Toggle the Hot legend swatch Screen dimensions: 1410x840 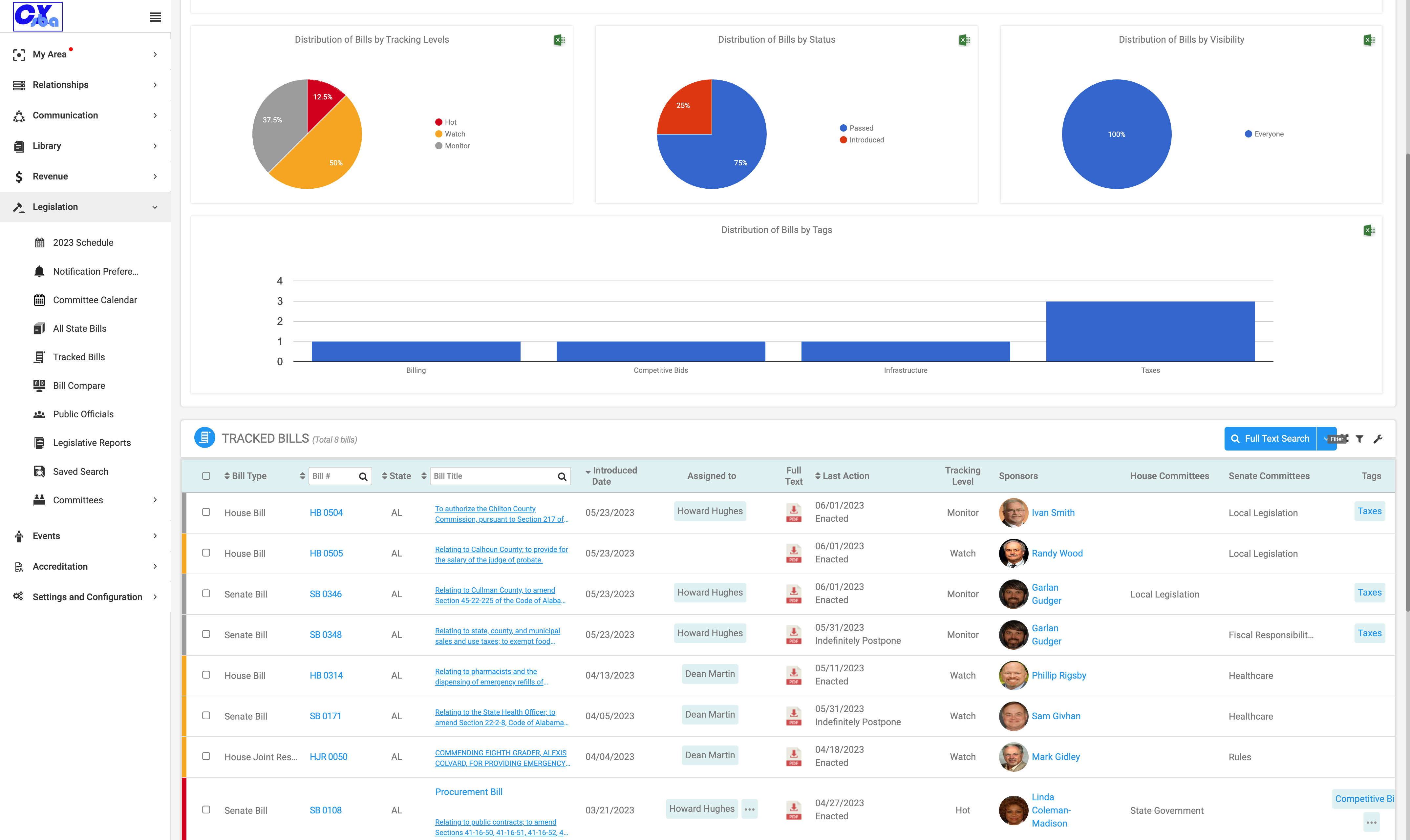click(x=439, y=122)
